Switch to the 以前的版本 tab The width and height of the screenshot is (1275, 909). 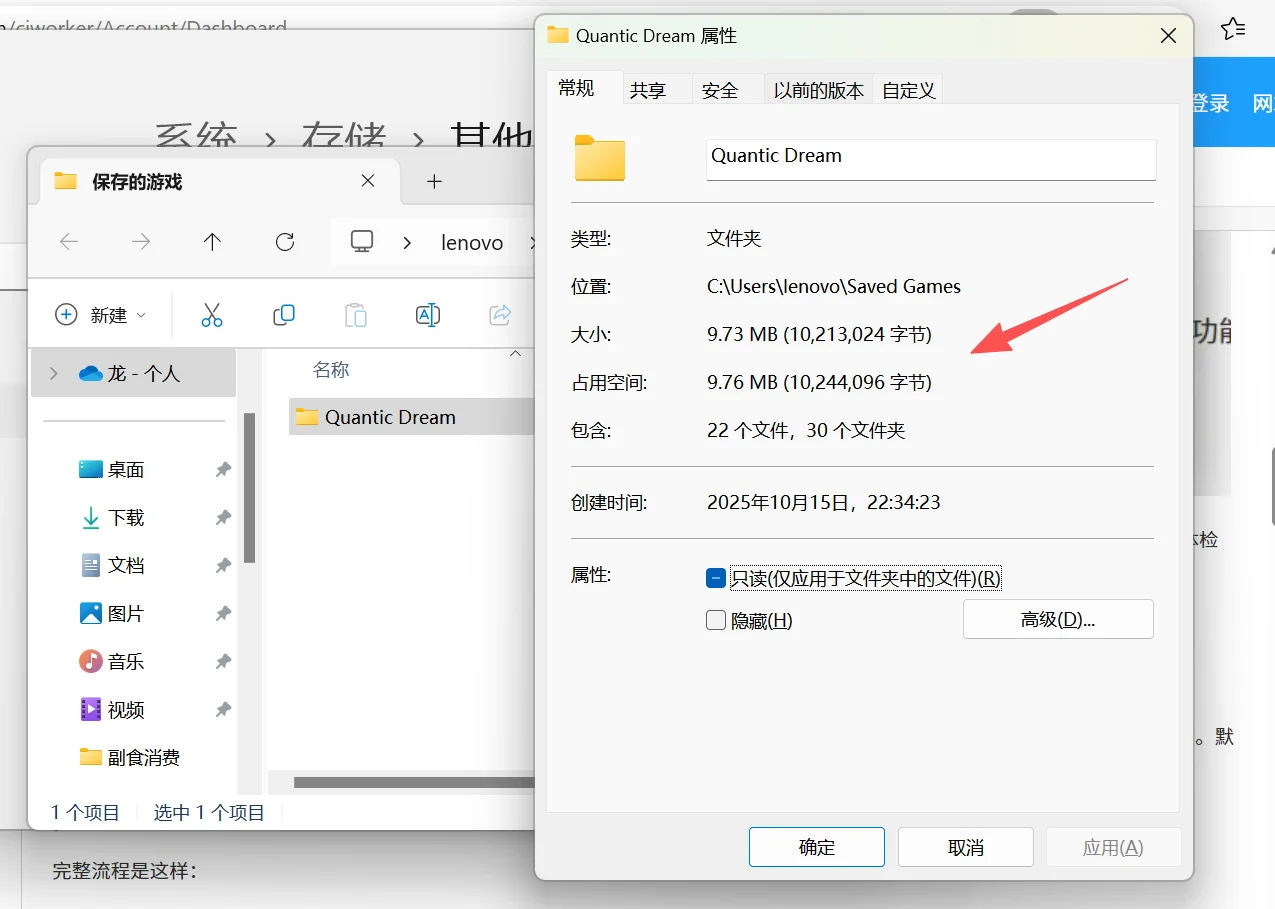point(819,90)
